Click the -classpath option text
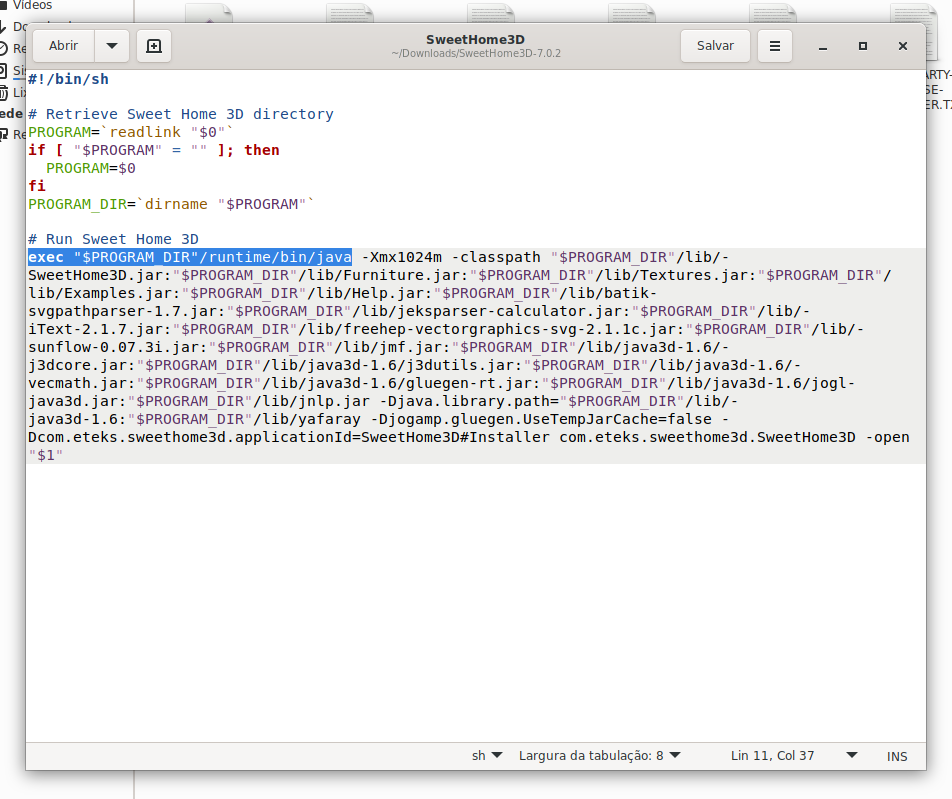Screen dimensions: 952x799 point(496,257)
